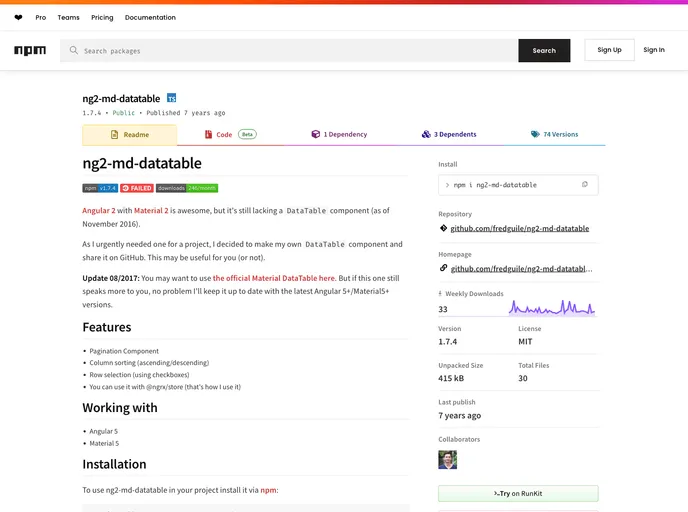Select the Readme tab
This screenshot has width=688, height=512.
tap(129, 135)
